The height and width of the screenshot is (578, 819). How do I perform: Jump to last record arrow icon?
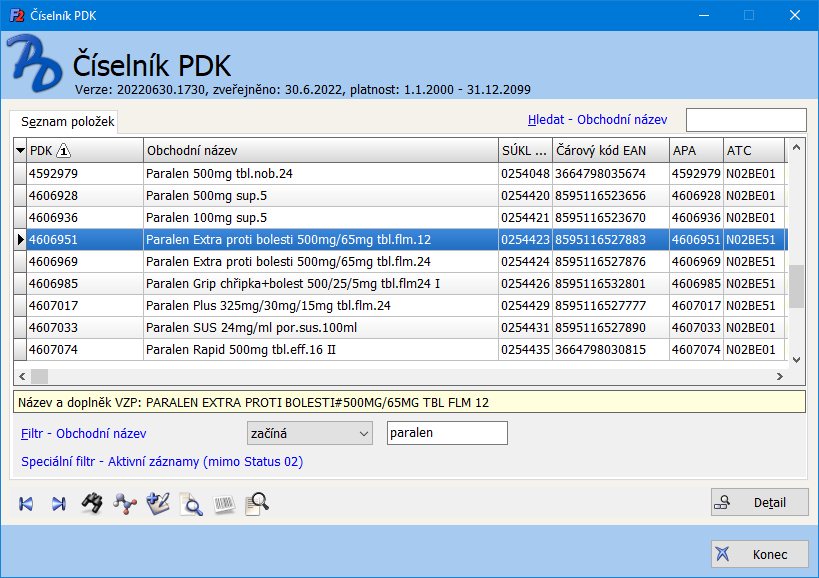click(58, 504)
